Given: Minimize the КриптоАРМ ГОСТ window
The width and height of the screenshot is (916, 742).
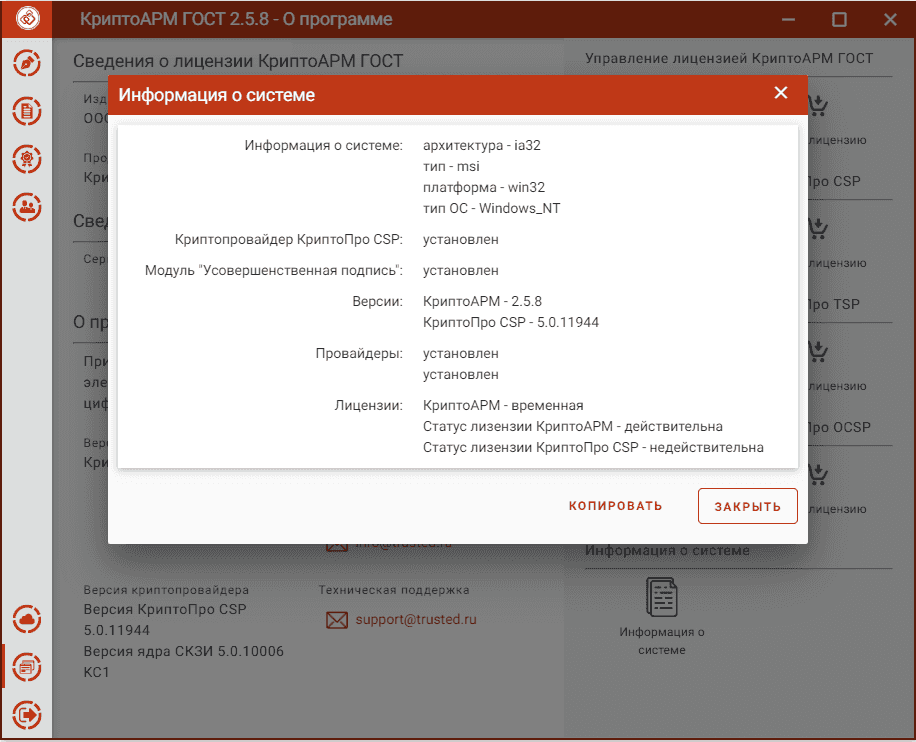Looking at the screenshot, I should (x=789, y=19).
